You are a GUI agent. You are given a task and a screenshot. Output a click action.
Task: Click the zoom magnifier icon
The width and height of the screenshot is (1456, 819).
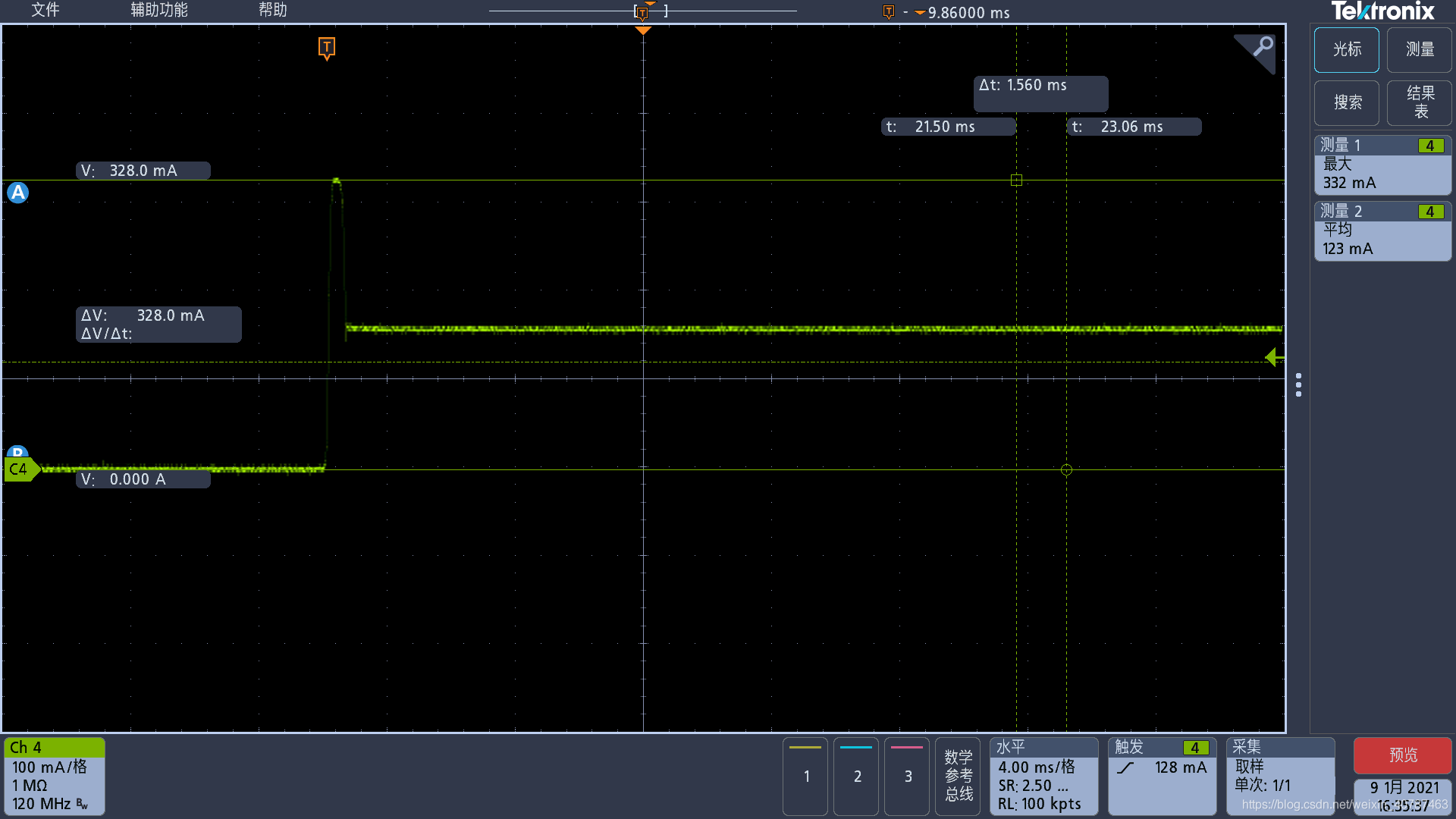pyautogui.click(x=1262, y=47)
